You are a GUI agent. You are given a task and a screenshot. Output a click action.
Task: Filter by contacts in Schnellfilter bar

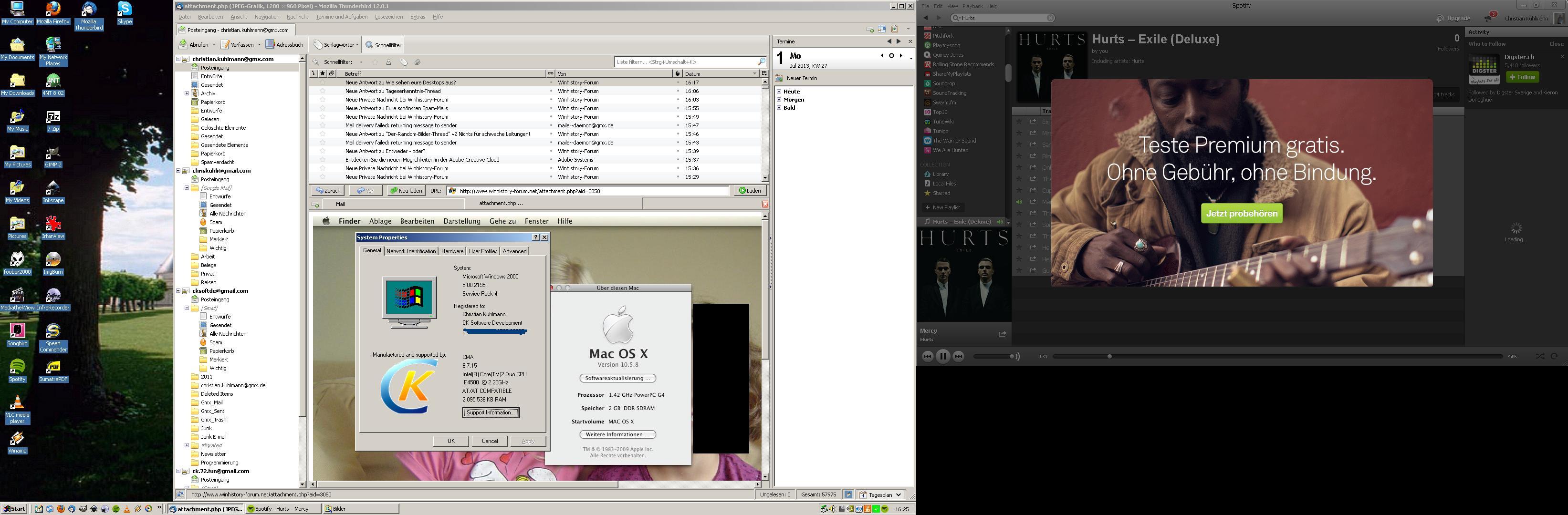pyautogui.click(x=389, y=62)
